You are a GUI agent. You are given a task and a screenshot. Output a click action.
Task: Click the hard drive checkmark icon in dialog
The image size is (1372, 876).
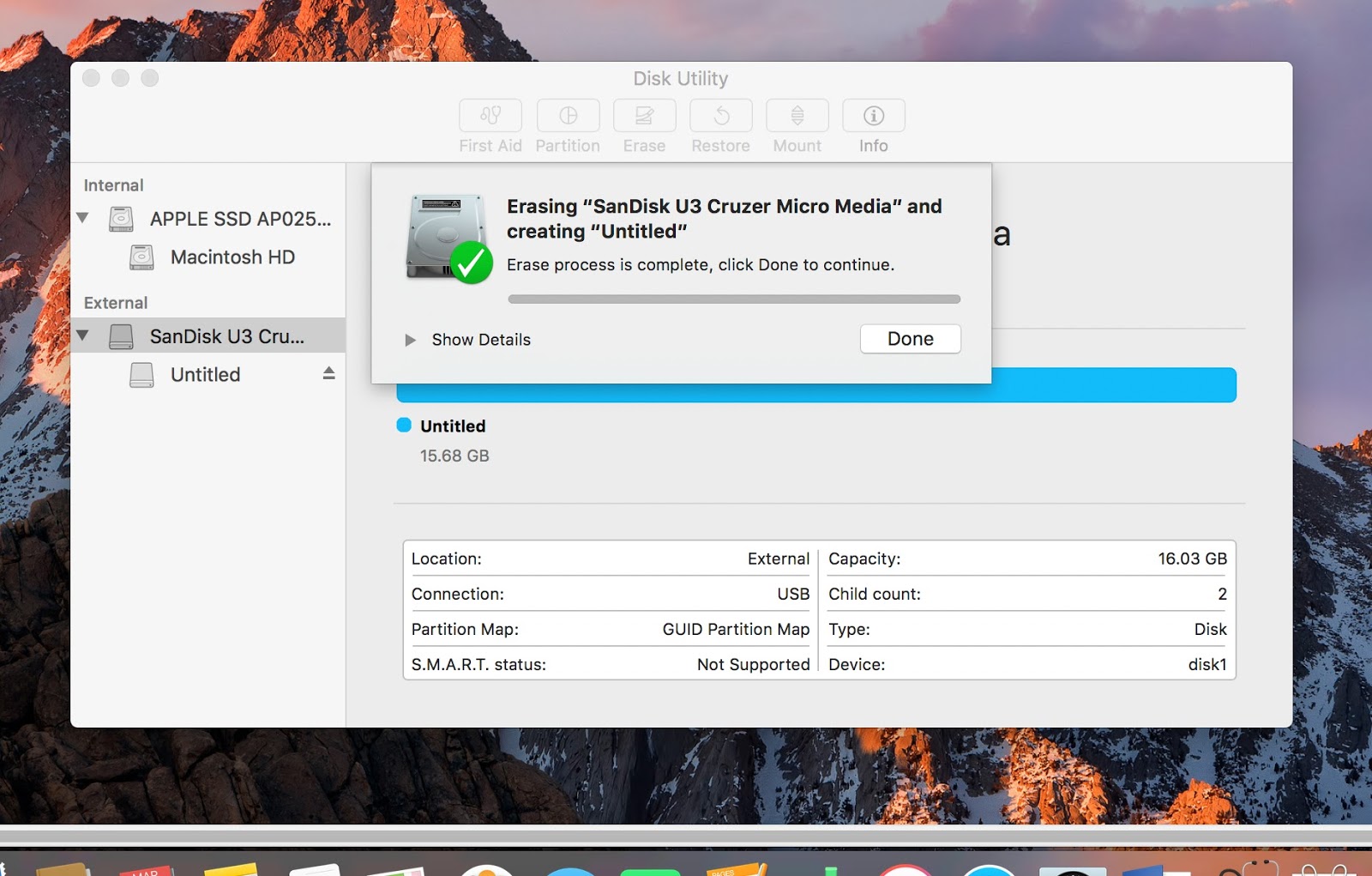[448, 239]
